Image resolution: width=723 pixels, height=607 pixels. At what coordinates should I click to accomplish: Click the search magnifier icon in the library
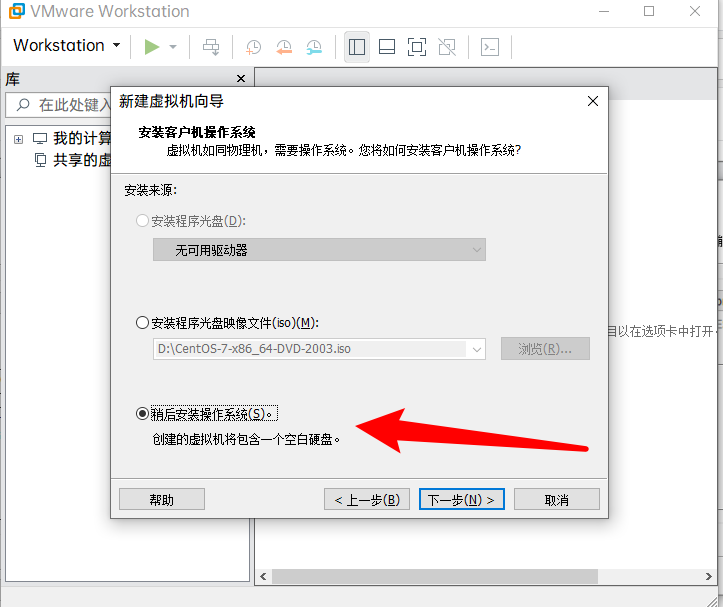23,105
